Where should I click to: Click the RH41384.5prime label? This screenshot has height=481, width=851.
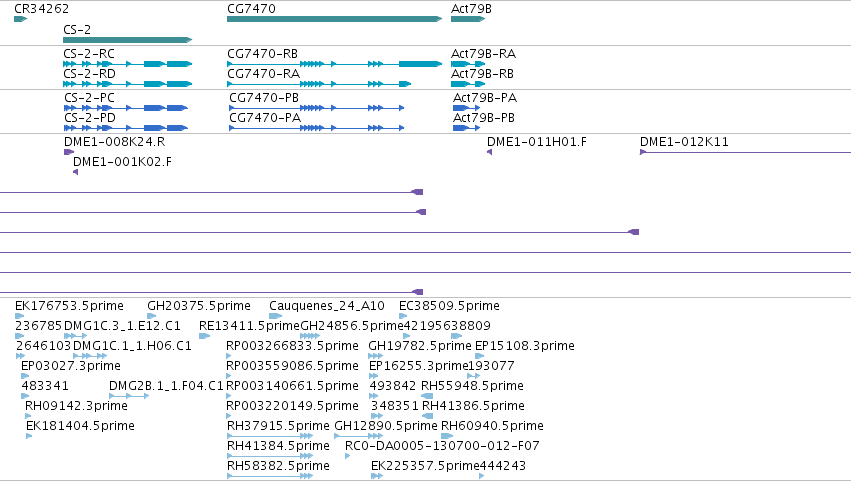pos(278,446)
